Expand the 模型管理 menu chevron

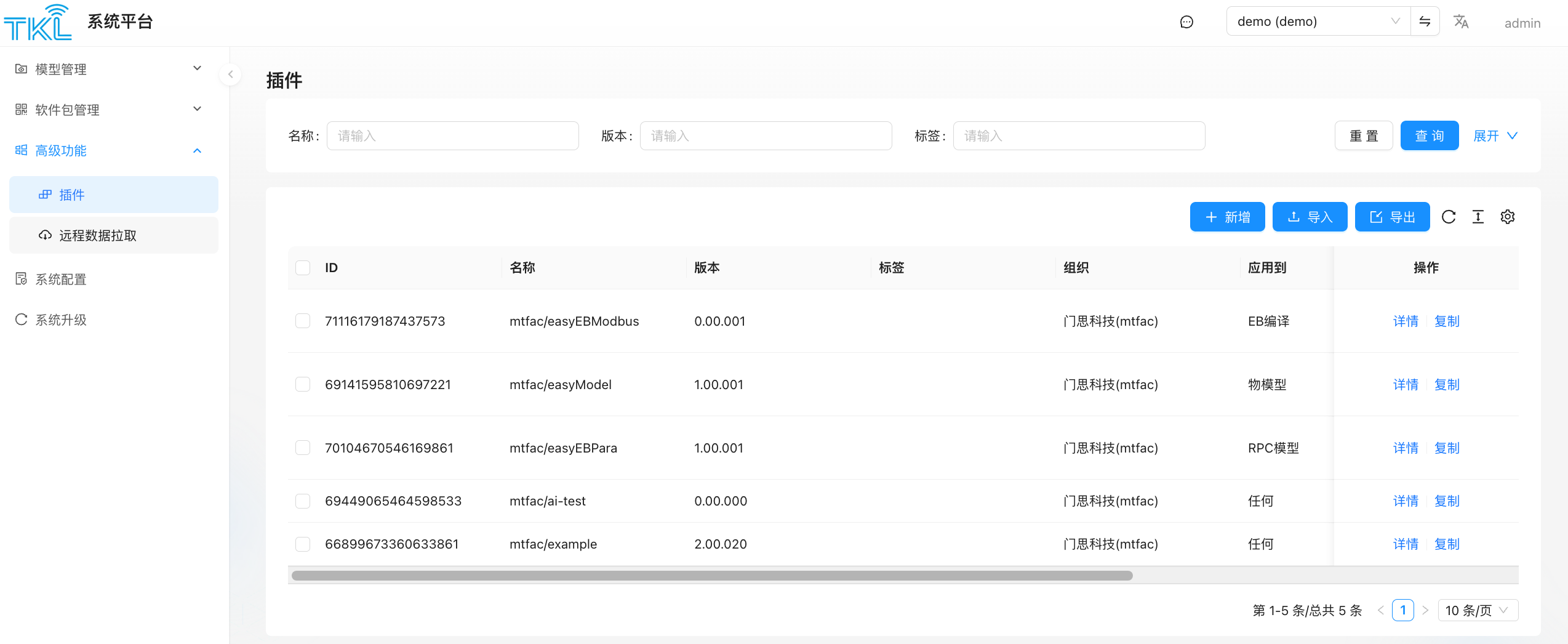coord(198,68)
